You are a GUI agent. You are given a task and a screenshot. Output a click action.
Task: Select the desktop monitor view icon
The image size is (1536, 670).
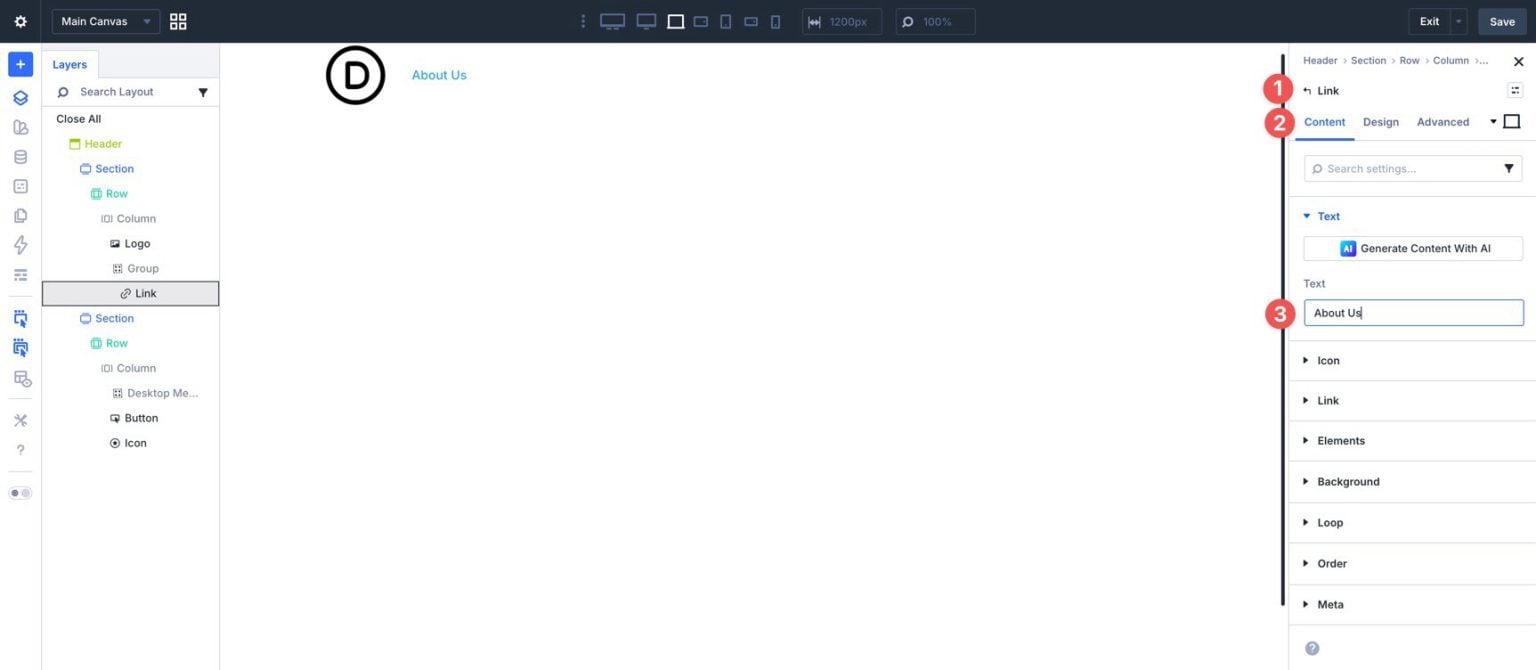(x=646, y=21)
